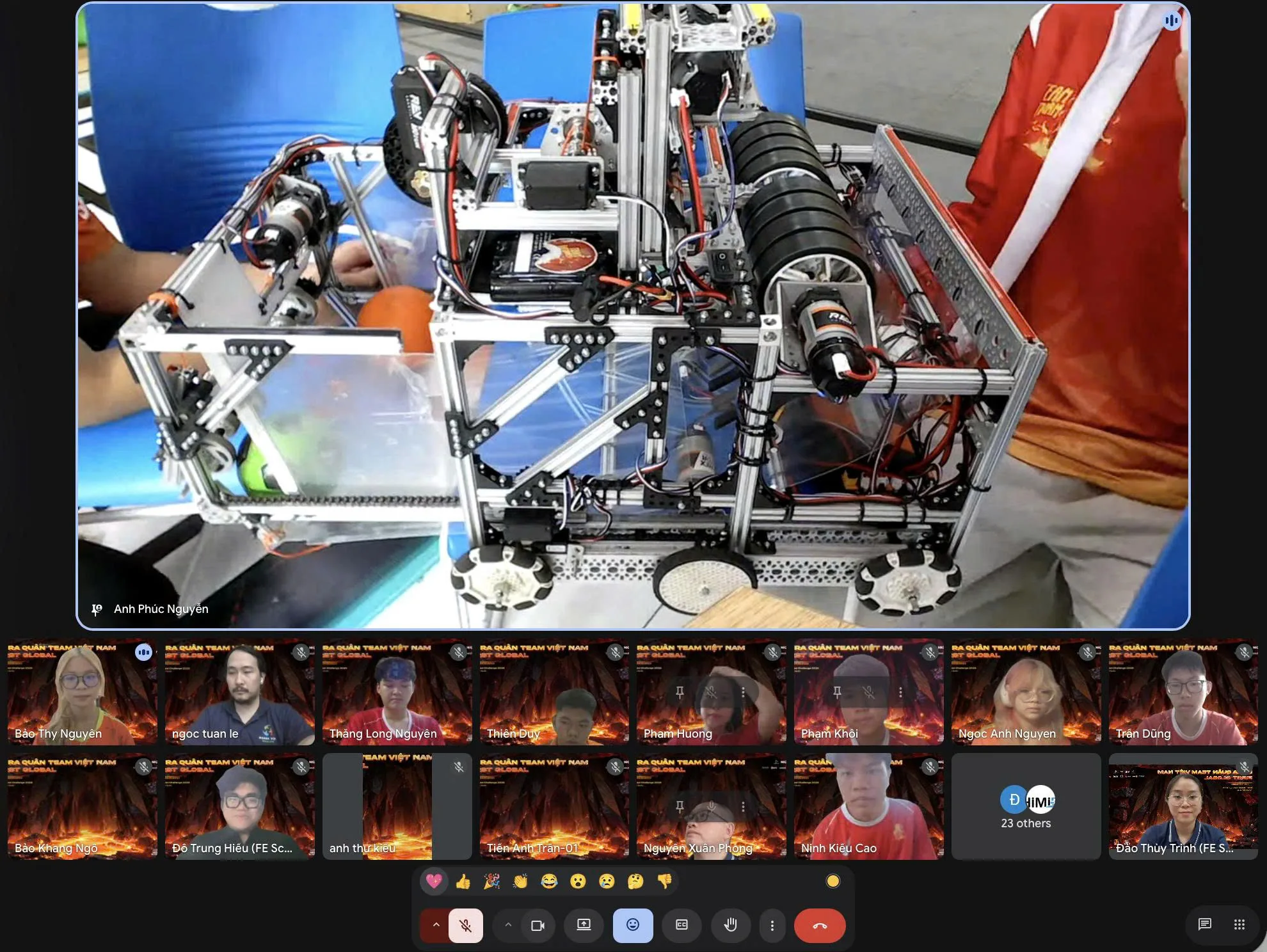The height and width of the screenshot is (952, 1267).
Task: Open audio settings arrow beside microphone
Action: tap(436, 925)
